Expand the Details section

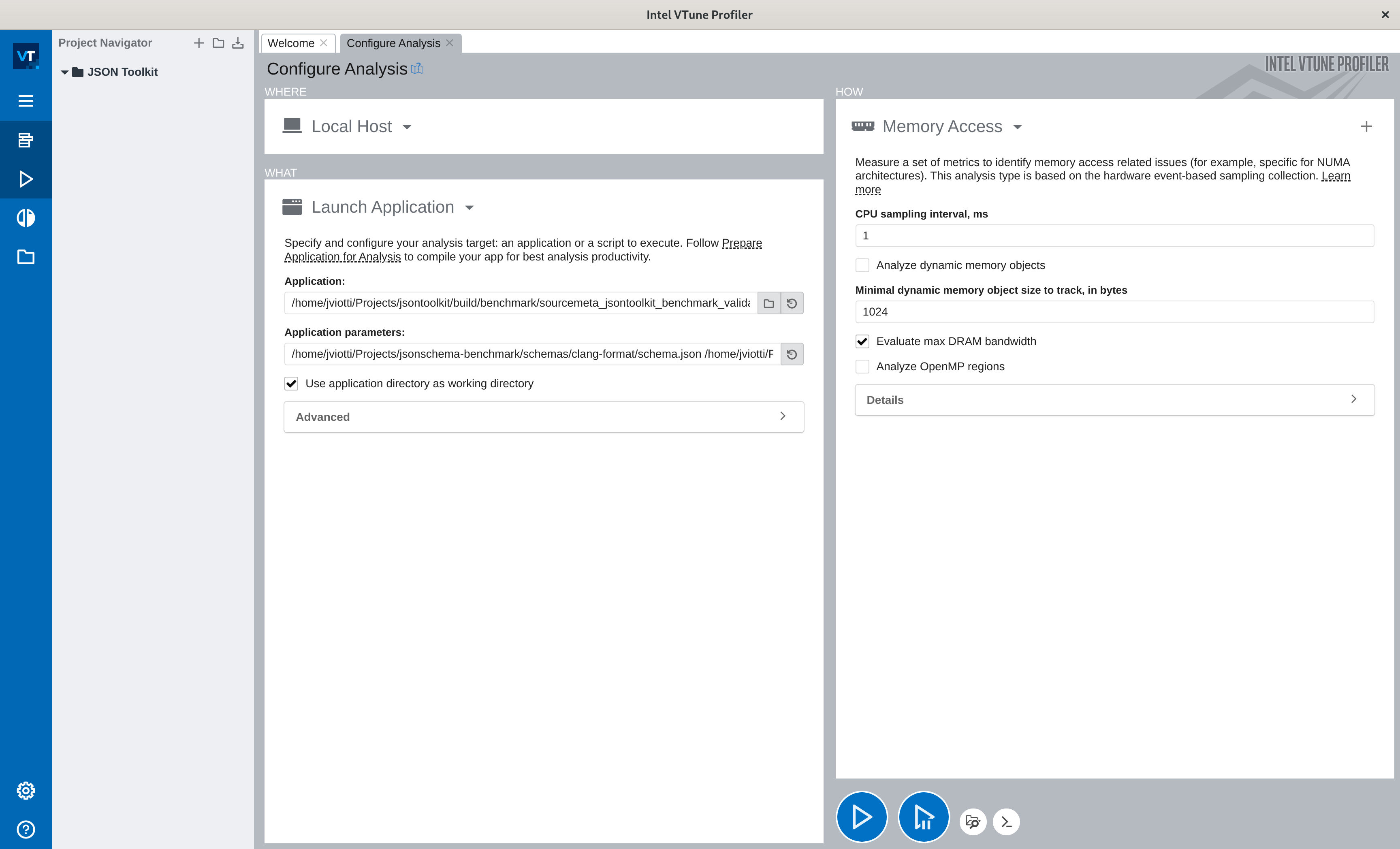click(x=1115, y=400)
